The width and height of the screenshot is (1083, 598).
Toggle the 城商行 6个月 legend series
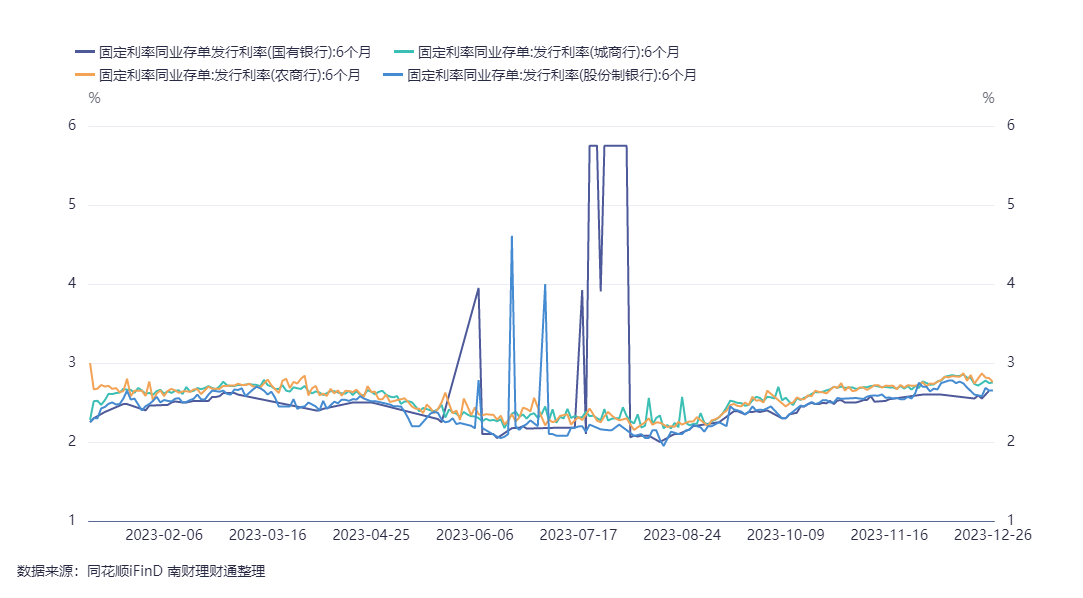(549, 52)
